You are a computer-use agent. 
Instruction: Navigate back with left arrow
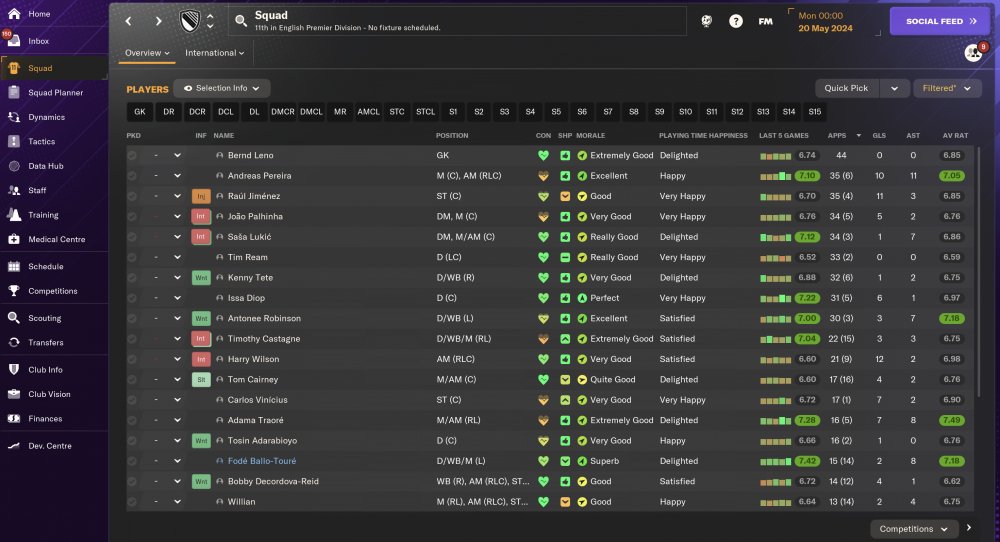[128, 21]
